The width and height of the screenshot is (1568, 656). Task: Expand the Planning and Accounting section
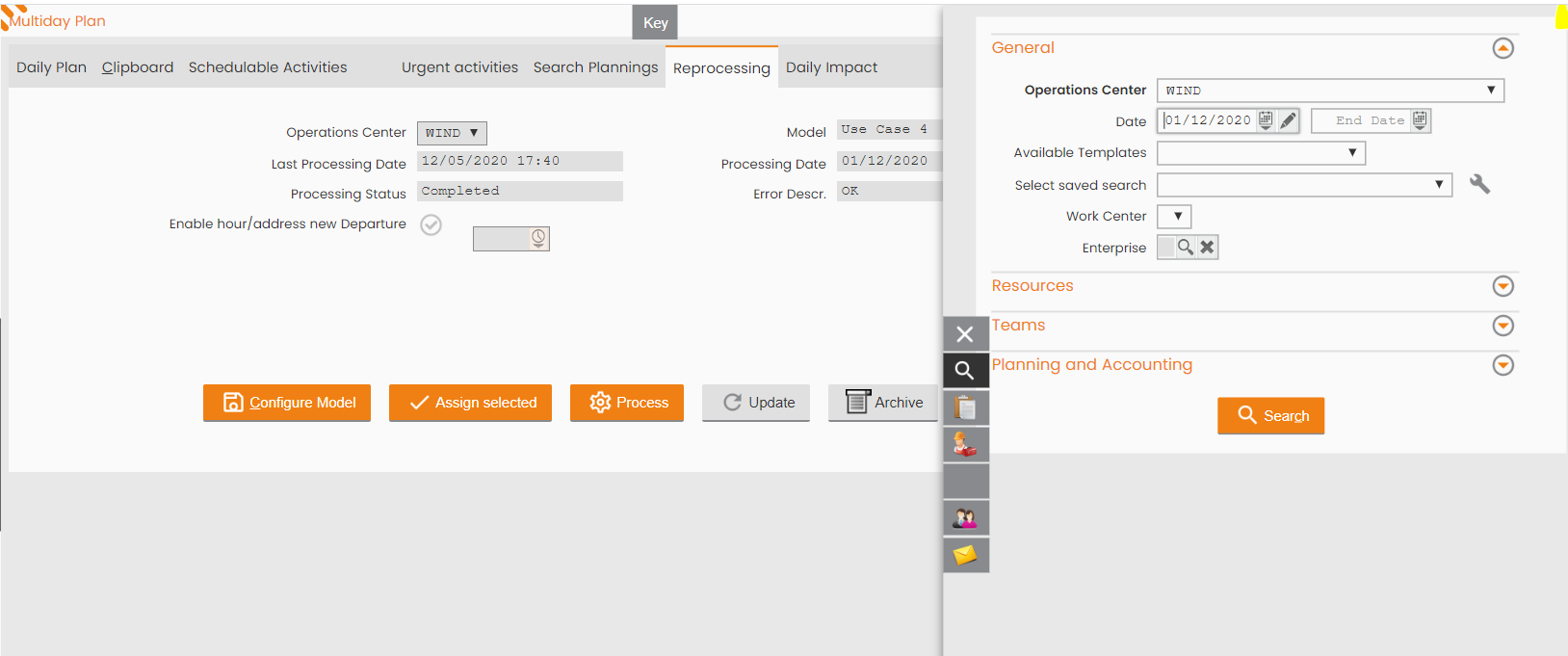1503,365
